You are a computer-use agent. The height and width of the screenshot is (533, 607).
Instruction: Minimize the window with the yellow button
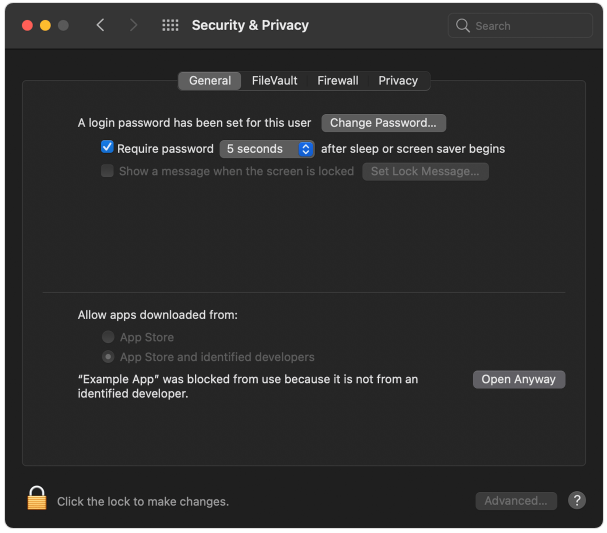tap(45, 25)
